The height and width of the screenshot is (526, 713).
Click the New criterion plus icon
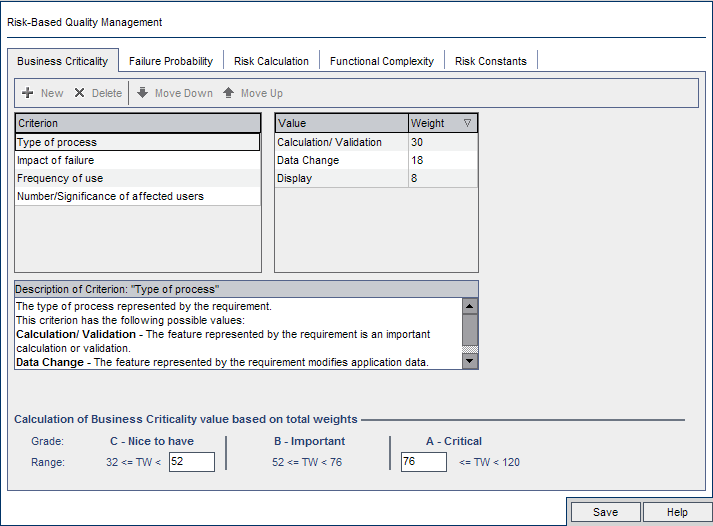(28, 93)
